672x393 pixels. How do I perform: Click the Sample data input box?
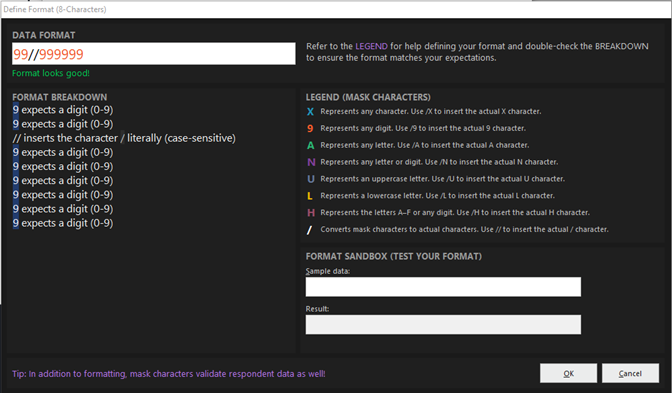pos(443,287)
